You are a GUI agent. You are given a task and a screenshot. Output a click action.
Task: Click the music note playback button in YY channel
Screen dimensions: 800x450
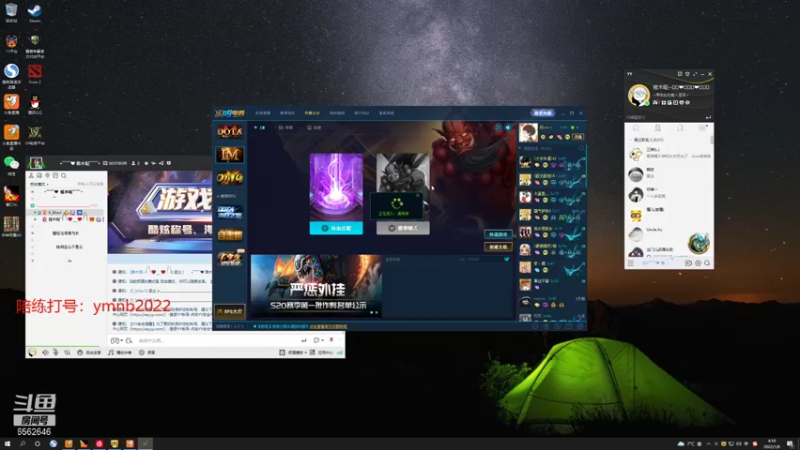click(120, 353)
